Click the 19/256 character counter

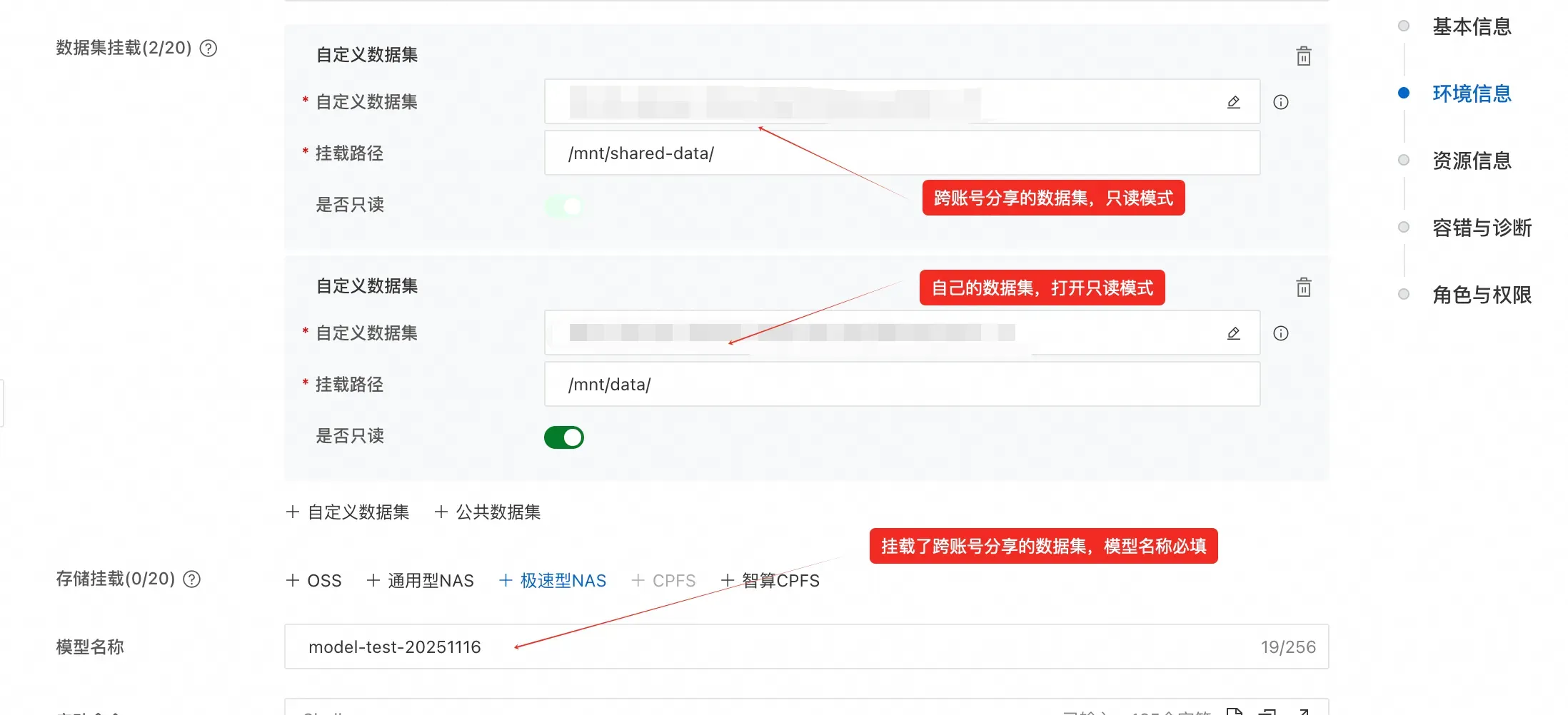1288,647
